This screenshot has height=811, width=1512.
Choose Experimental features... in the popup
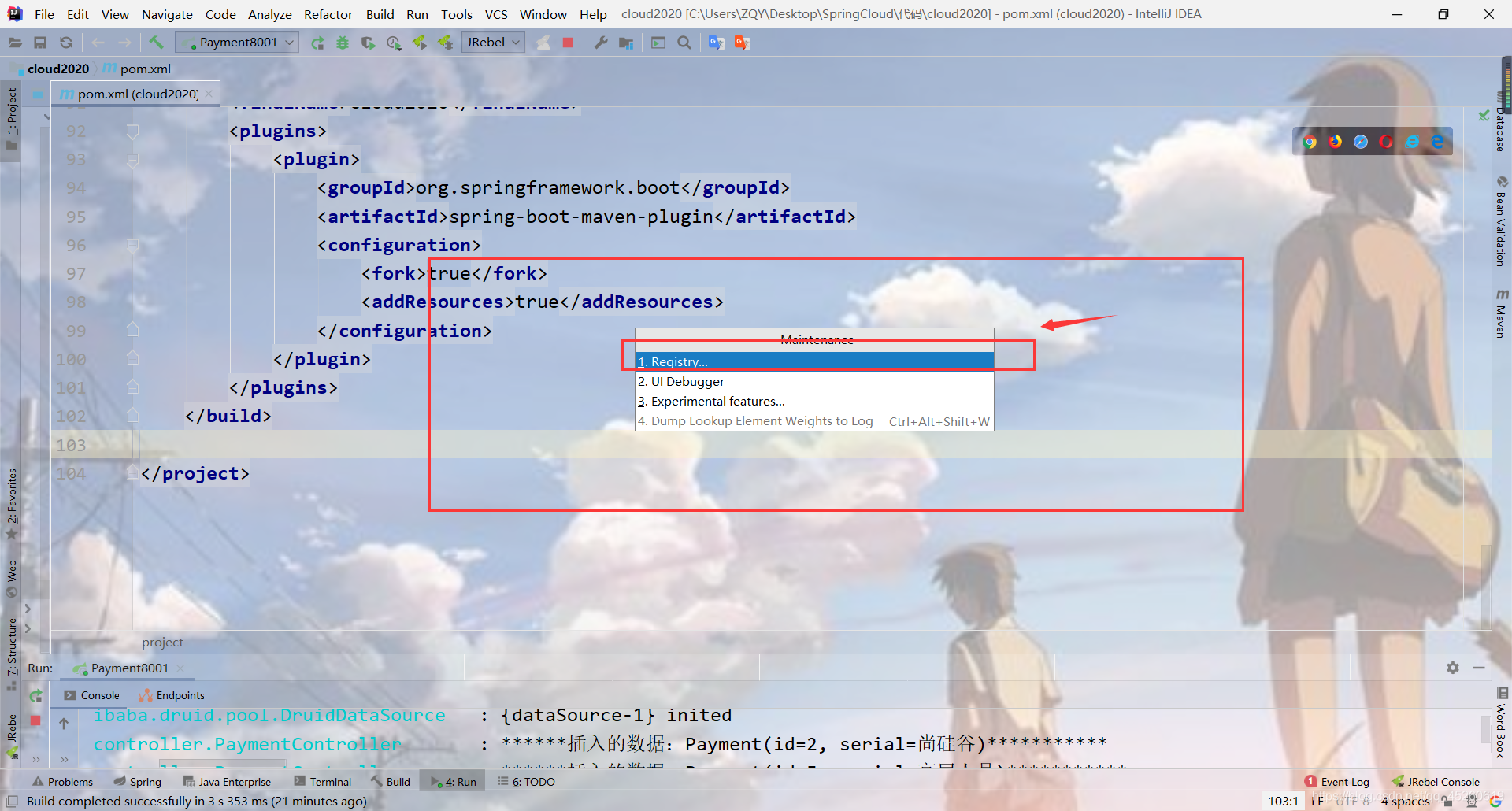tap(814, 401)
